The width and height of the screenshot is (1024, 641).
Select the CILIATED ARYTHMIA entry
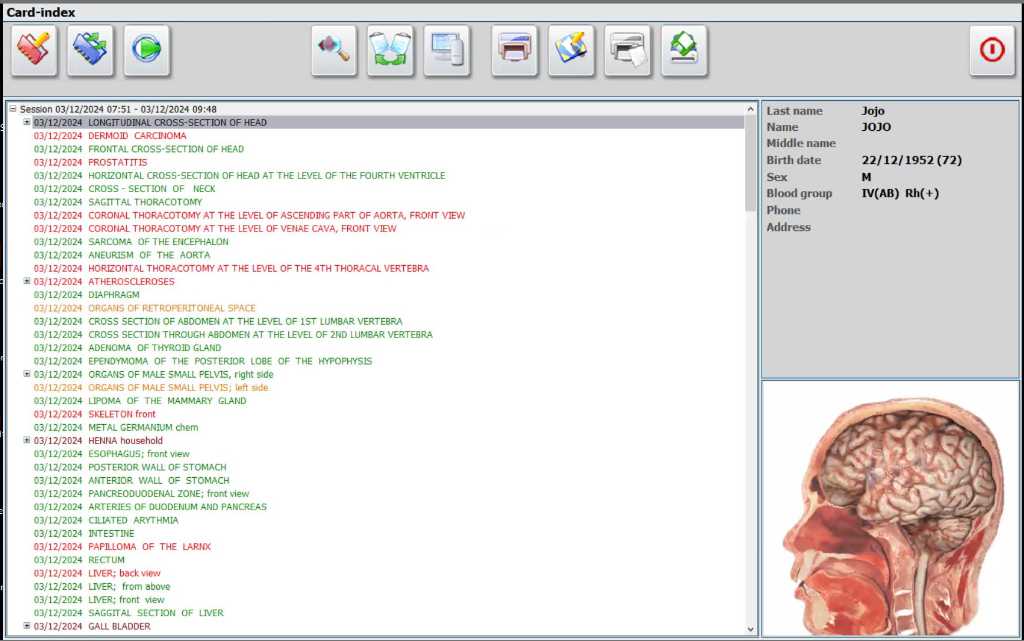[106, 520]
